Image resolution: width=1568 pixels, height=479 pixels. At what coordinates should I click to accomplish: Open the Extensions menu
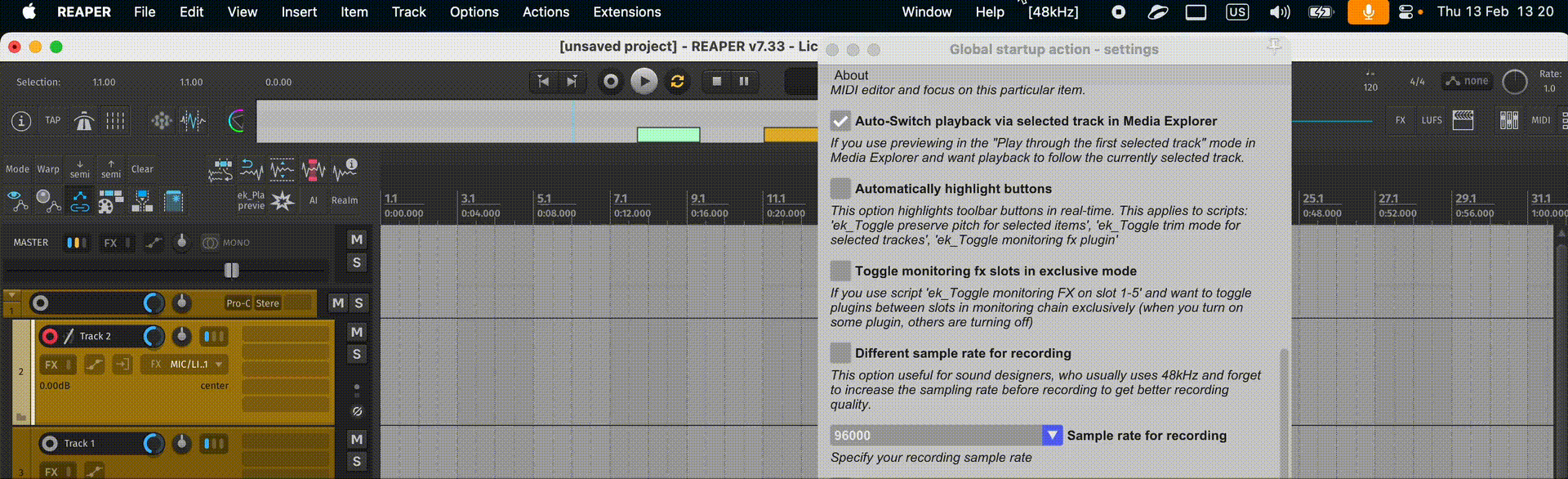pos(627,12)
